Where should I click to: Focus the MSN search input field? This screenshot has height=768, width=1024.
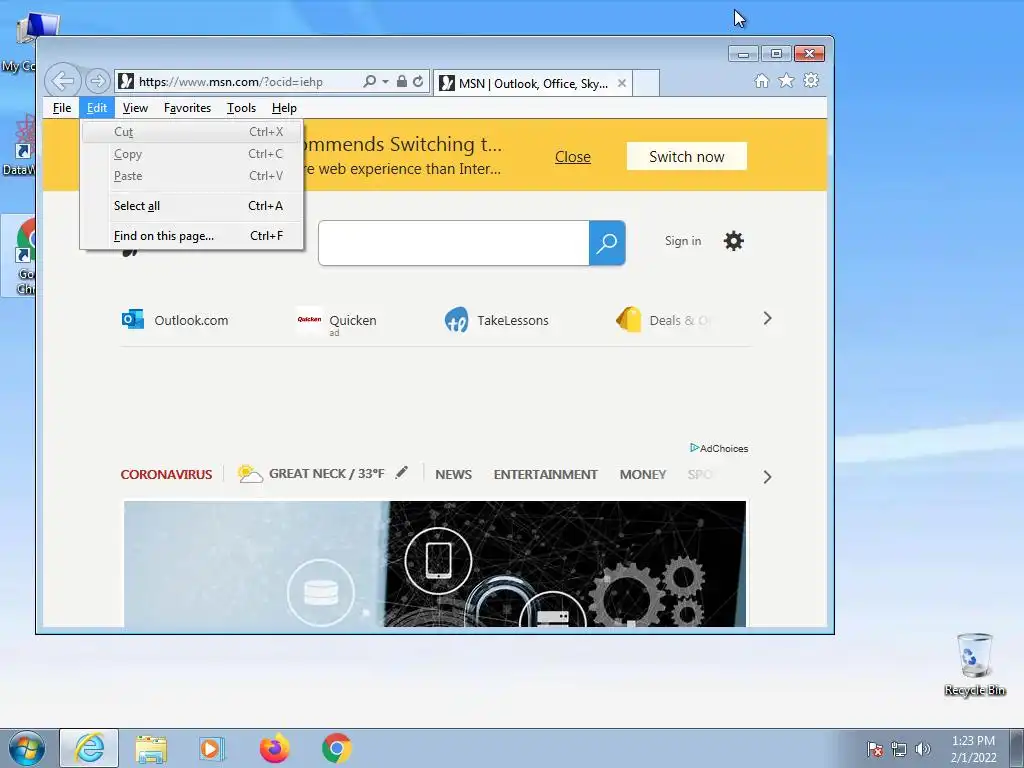pos(454,243)
